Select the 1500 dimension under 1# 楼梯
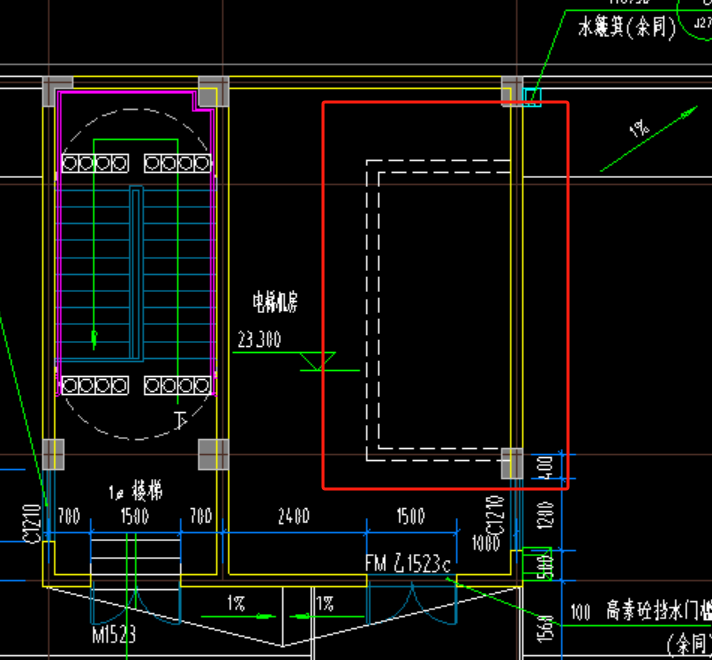 134,516
